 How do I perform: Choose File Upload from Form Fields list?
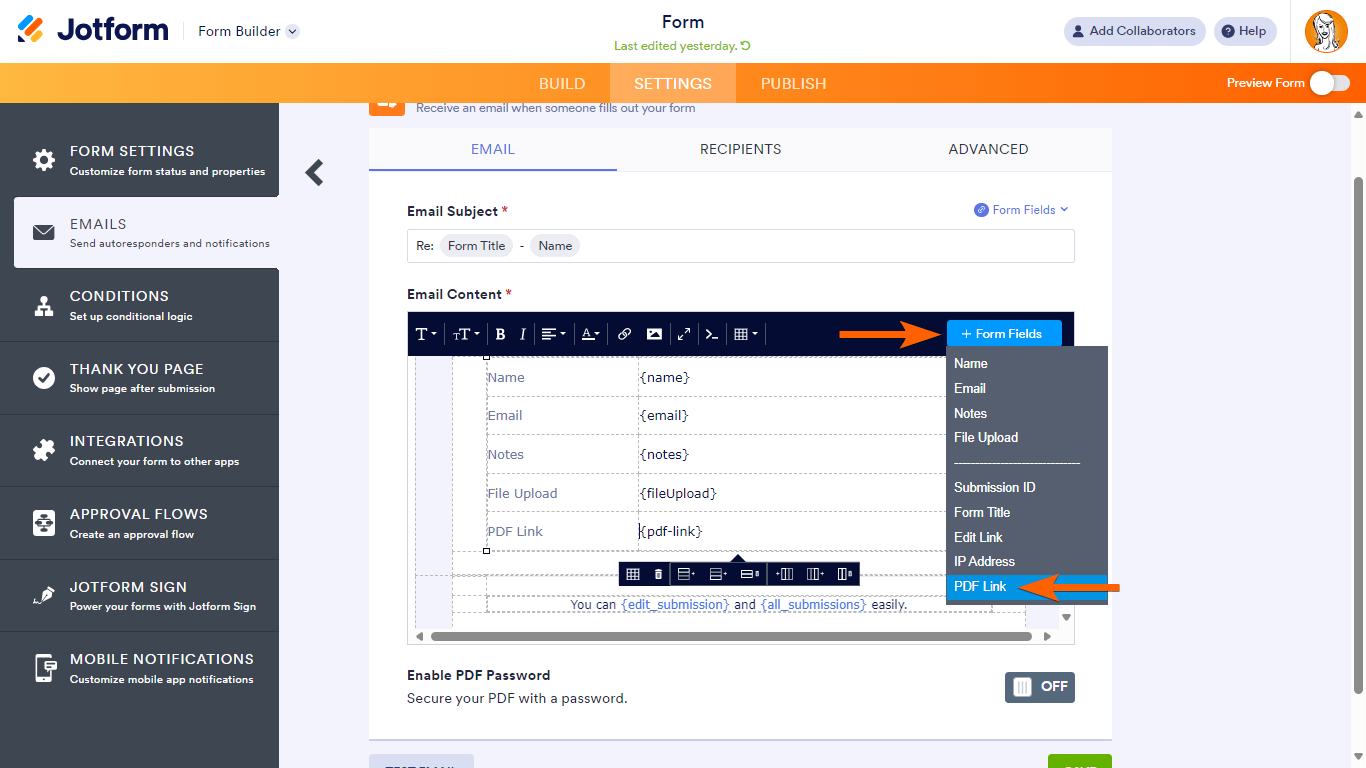point(1027,437)
